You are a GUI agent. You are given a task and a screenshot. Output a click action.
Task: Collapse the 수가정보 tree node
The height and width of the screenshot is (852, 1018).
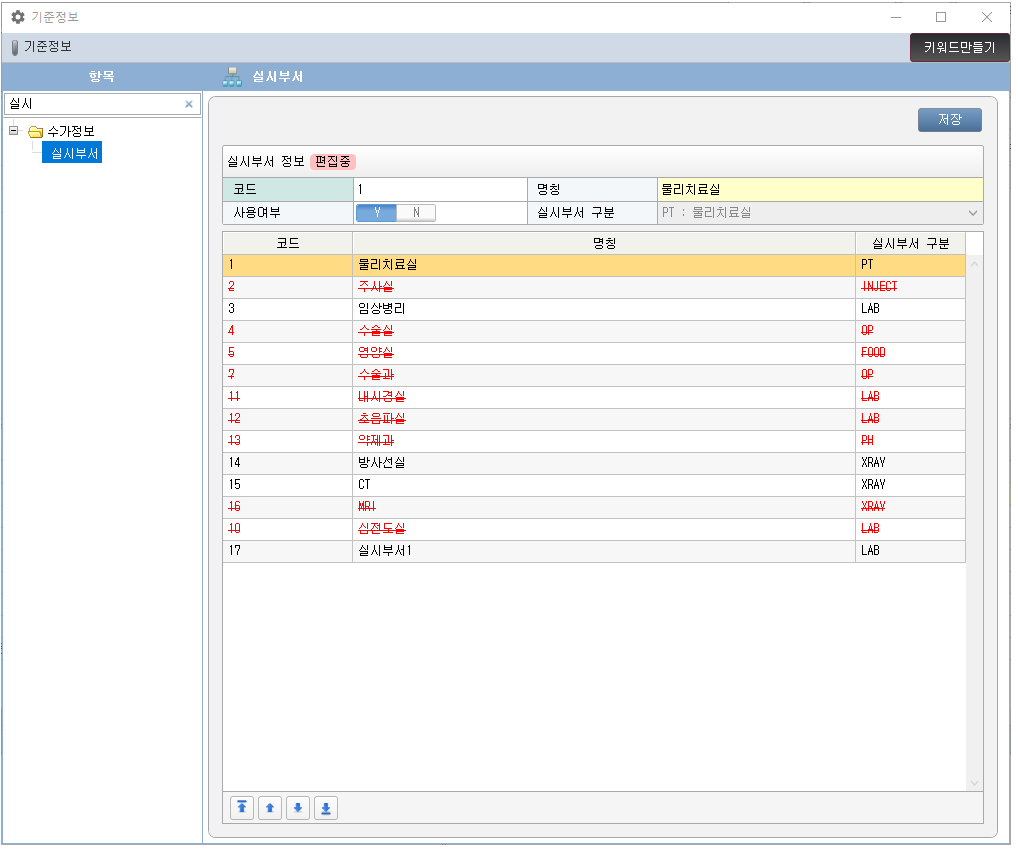pos(13,131)
